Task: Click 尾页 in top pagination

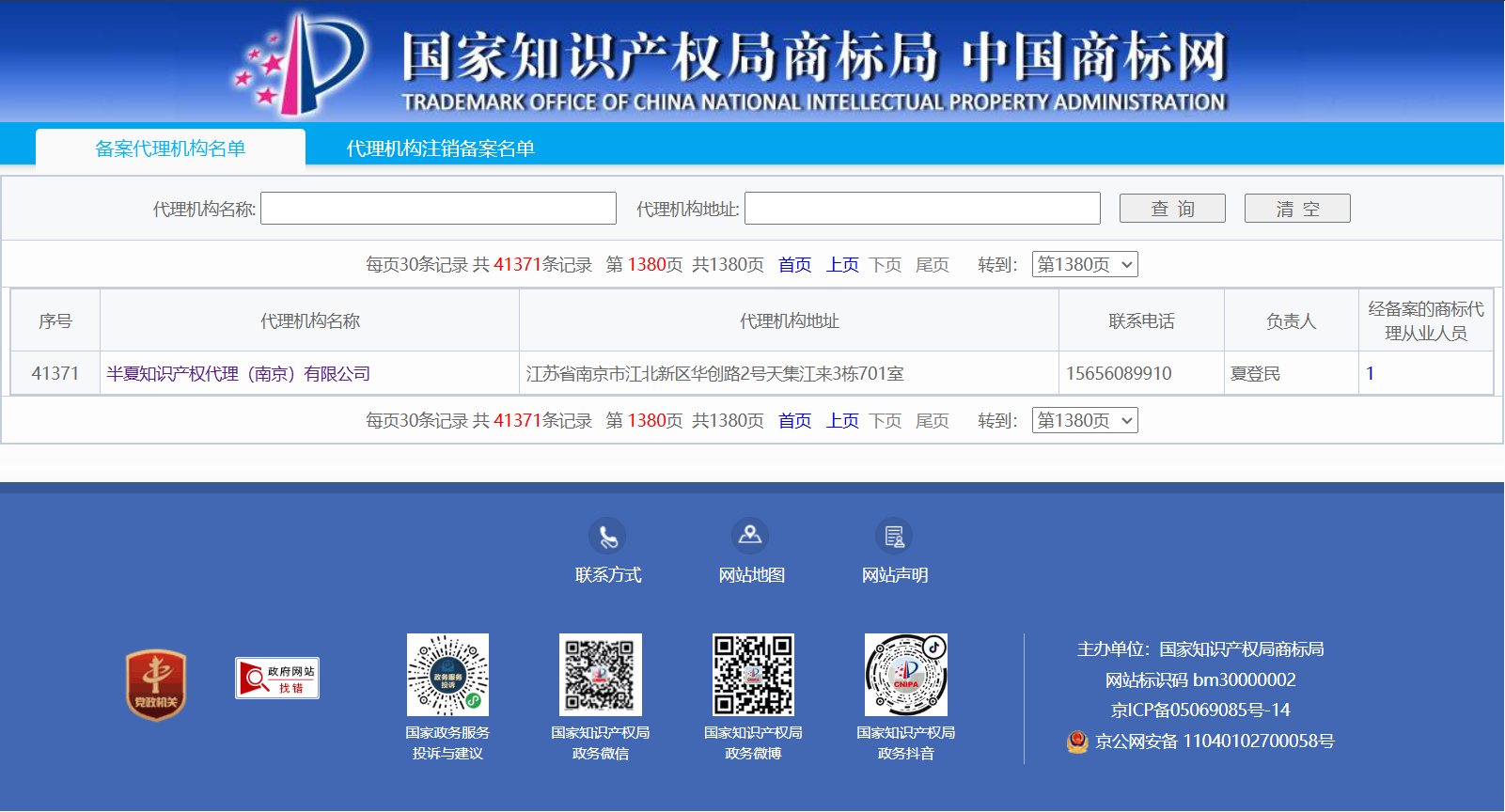Action: [933, 265]
